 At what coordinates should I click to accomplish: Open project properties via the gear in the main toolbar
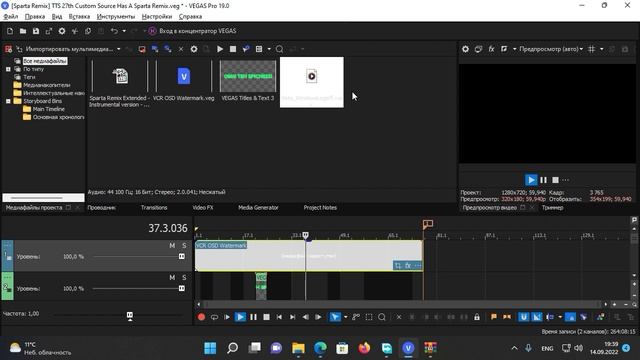(62, 31)
